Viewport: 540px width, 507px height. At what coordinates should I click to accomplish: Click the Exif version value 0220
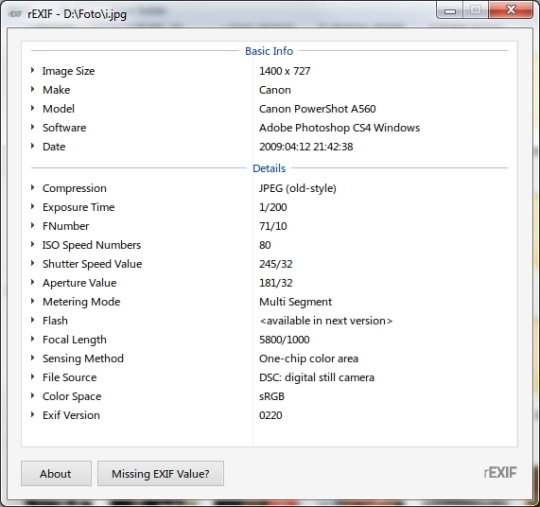(270, 416)
